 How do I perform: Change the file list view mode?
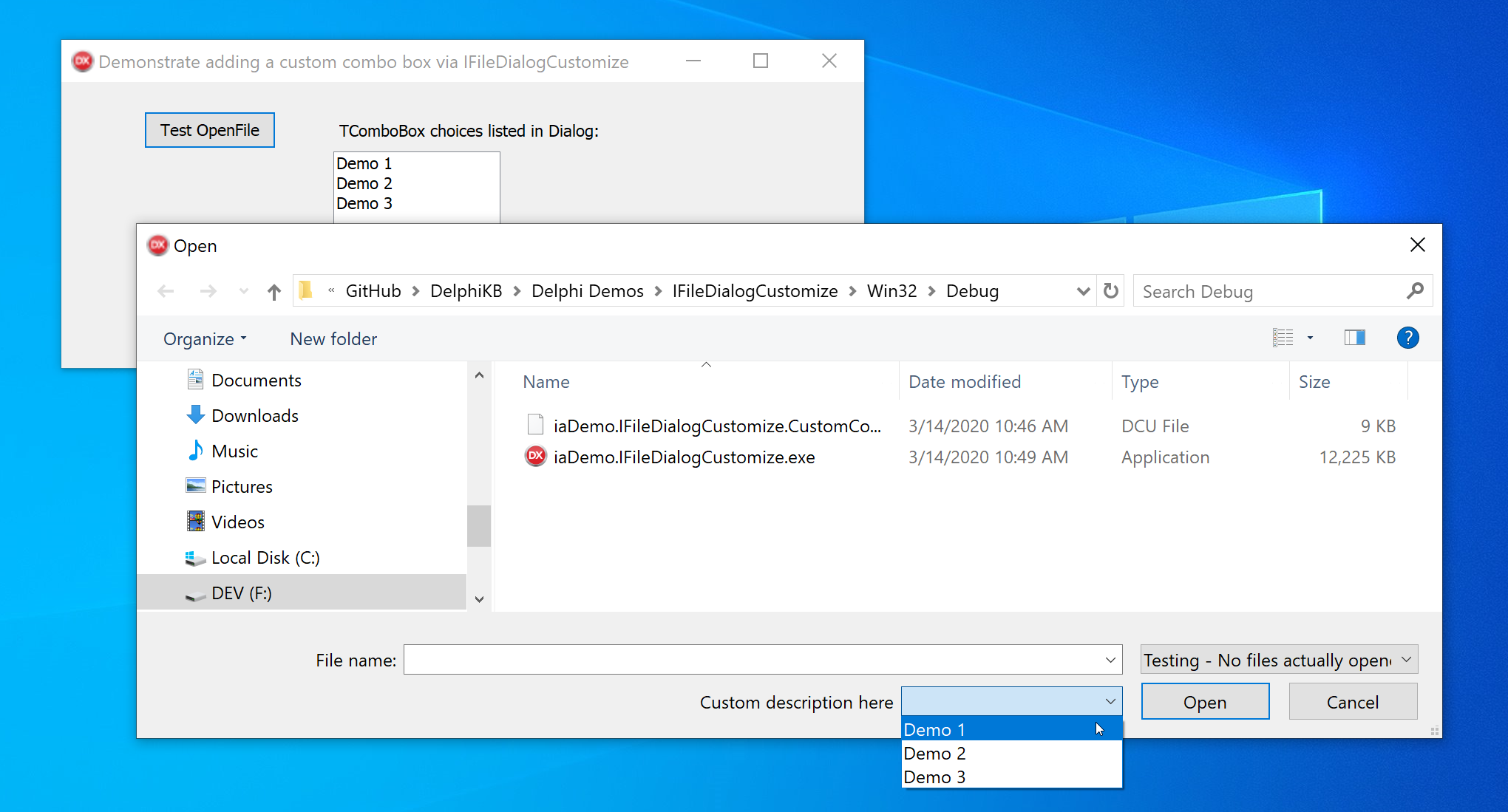(1284, 338)
